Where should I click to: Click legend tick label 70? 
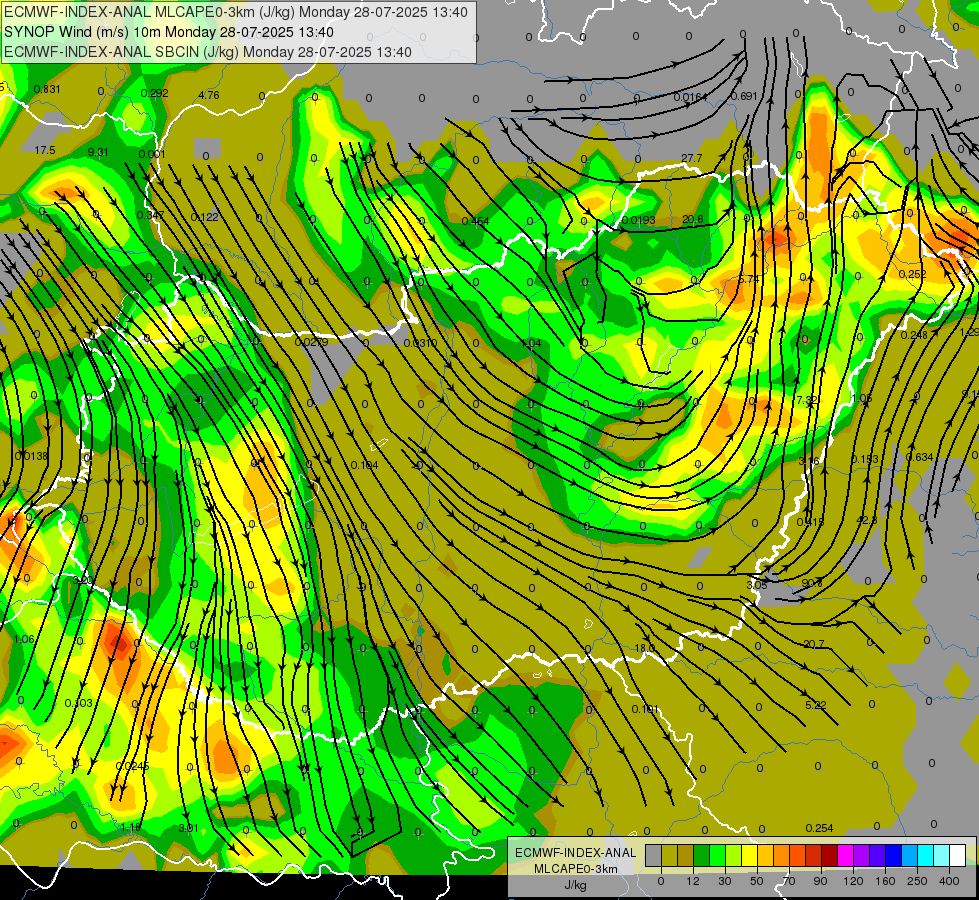(x=789, y=881)
